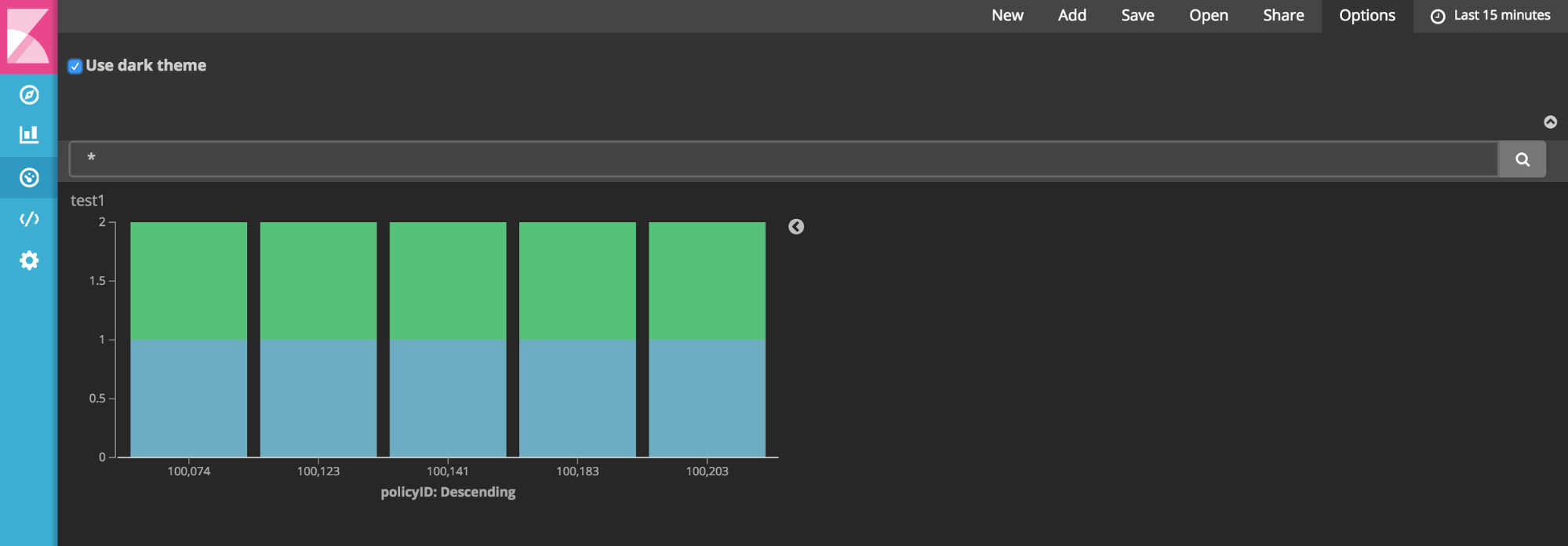The image size is (1568, 546).
Task: Open the Visualize bar chart icon
Action: [29, 135]
